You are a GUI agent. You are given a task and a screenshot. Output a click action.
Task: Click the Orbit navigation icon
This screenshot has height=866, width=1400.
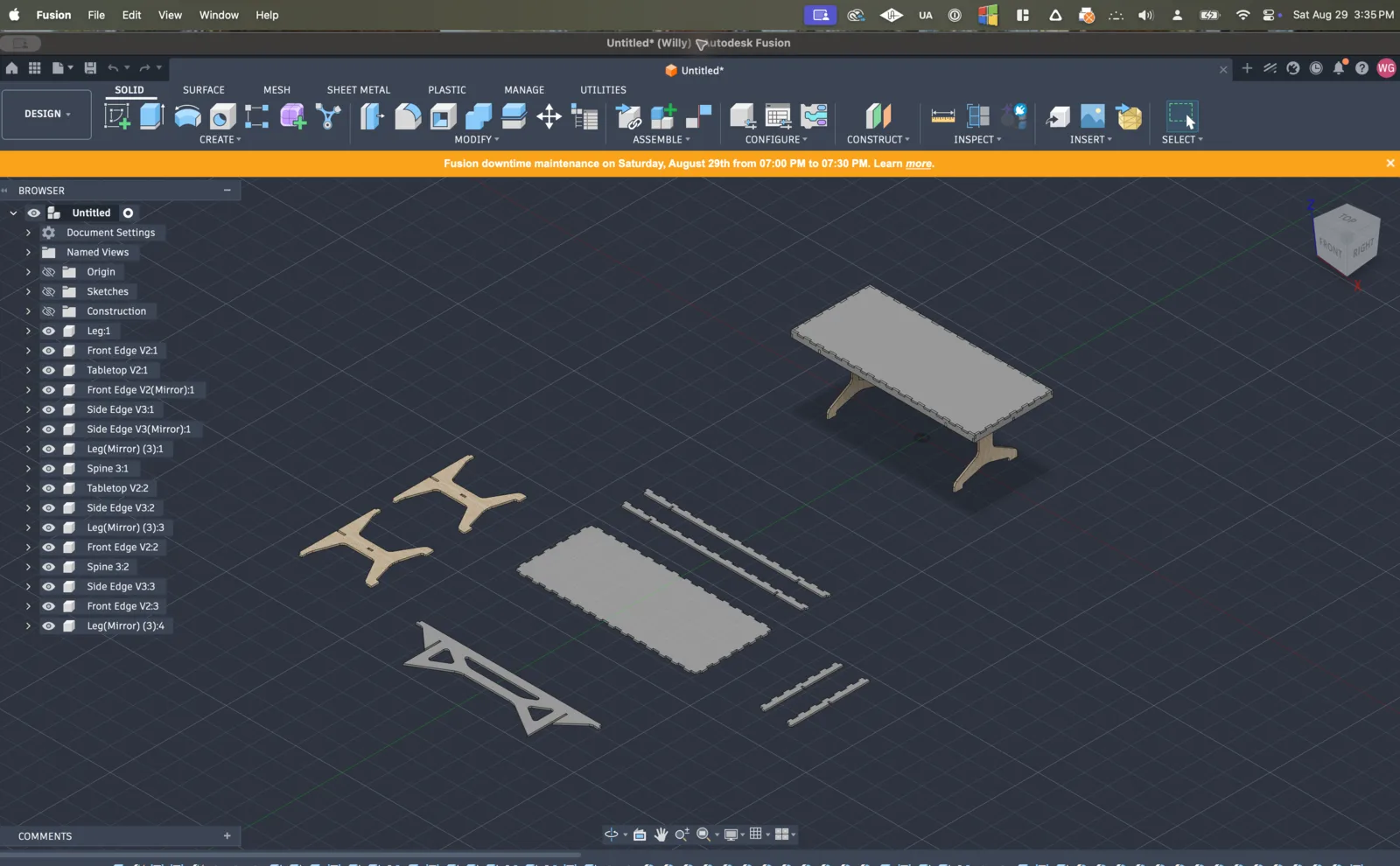coord(611,835)
